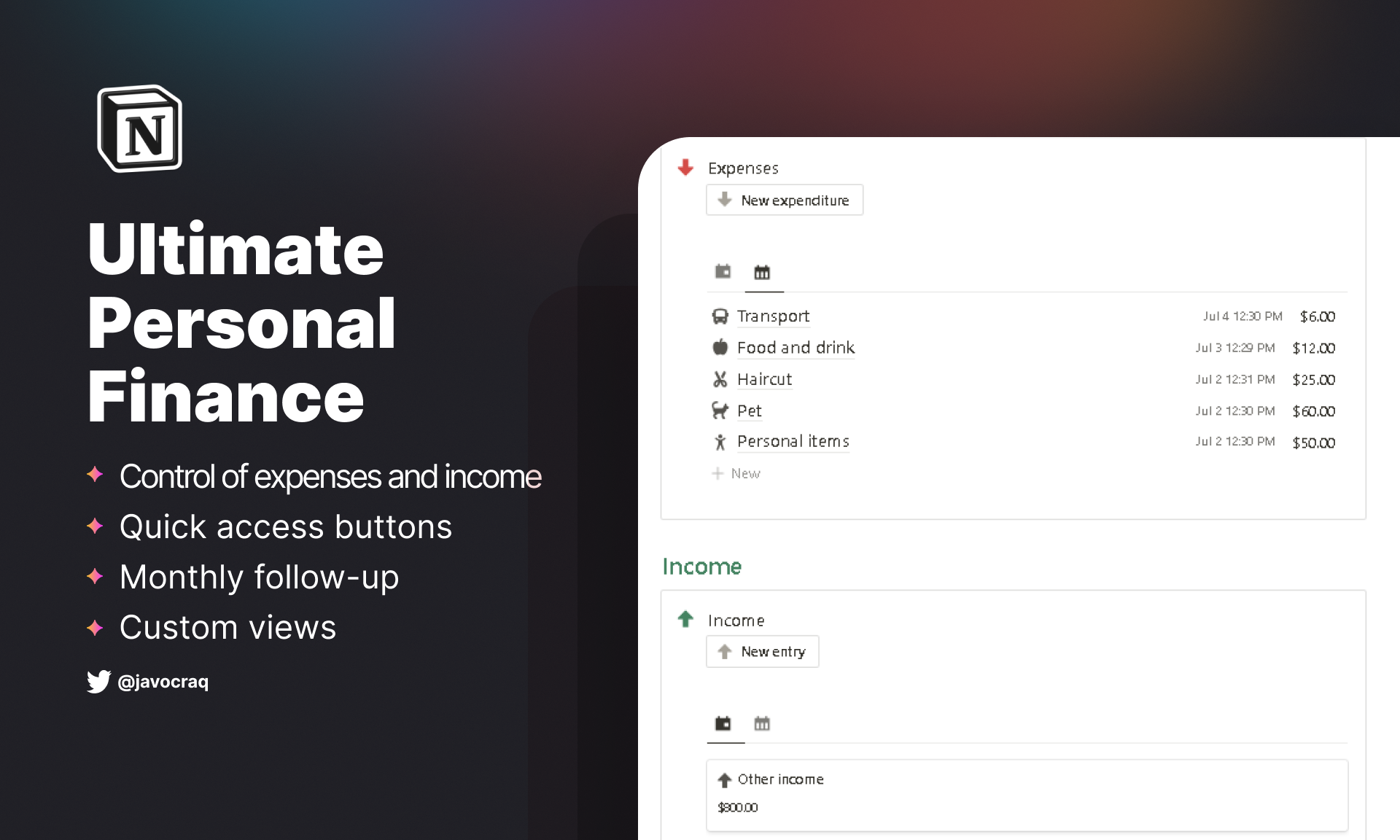Open the month view tab in Income
This screenshot has width=1400, height=840.
tap(762, 723)
